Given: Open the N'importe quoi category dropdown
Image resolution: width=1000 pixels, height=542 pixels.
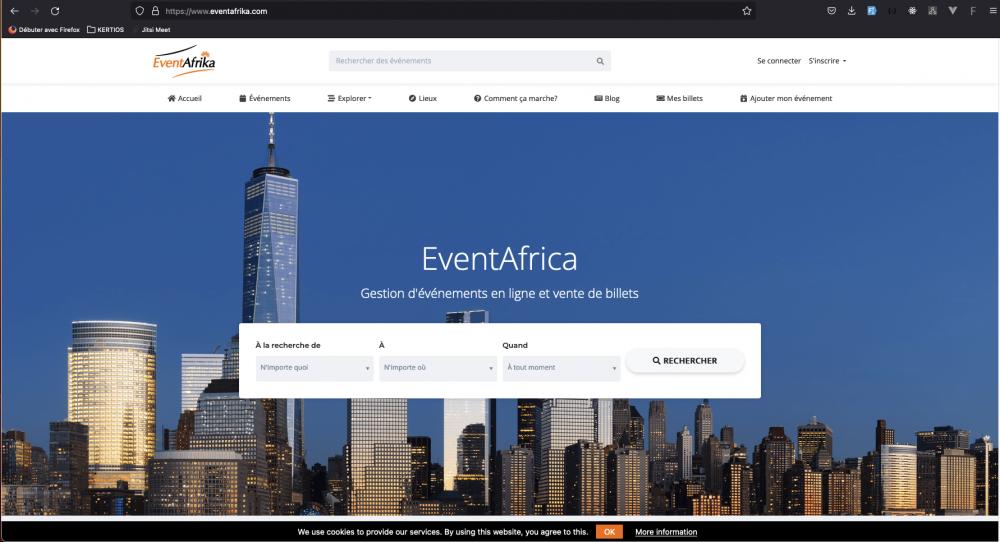Looking at the screenshot, I should click(x=314, y=368).
